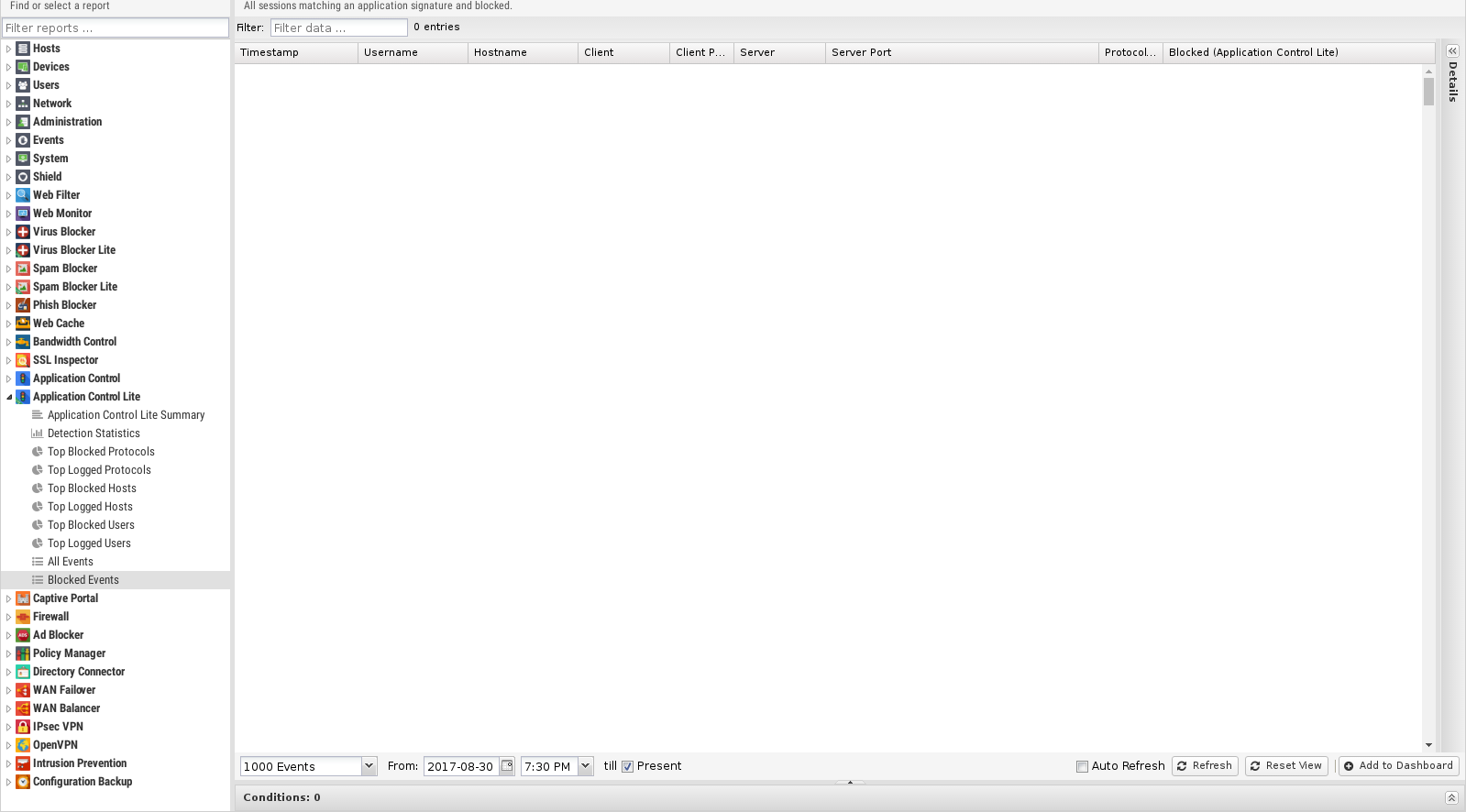Click the Bandwidth Control icon
This screenshot has height=812, width=1466.
(23, 342)
